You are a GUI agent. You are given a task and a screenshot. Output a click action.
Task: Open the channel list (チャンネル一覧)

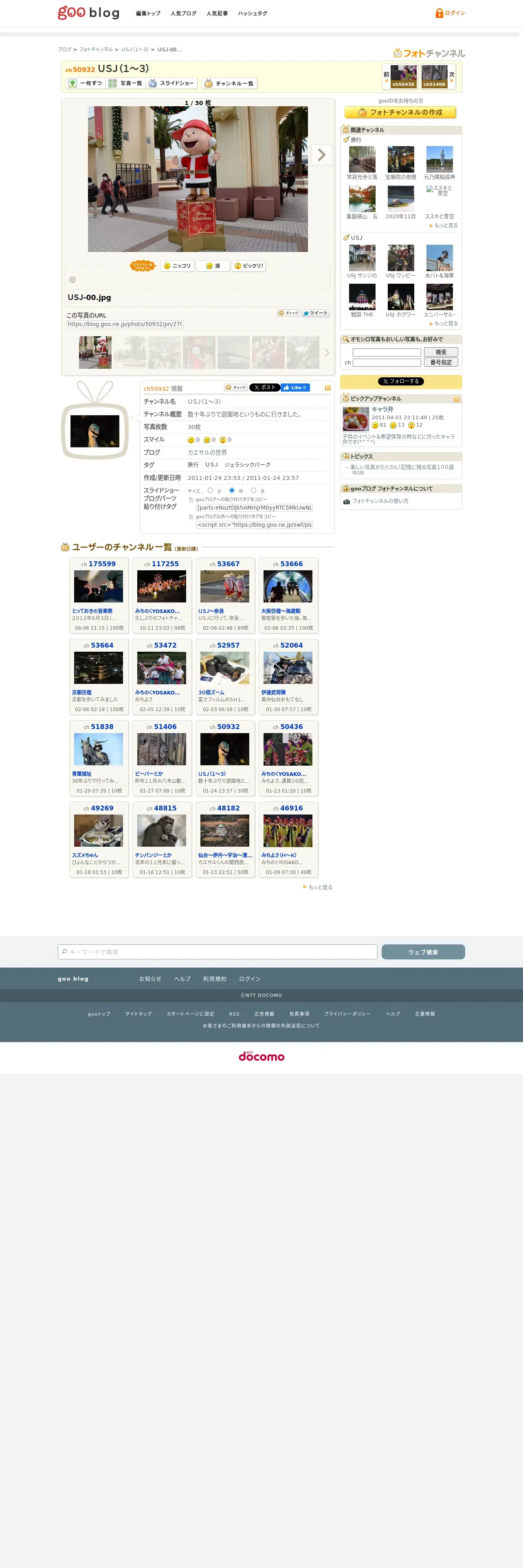click(230, 83)
